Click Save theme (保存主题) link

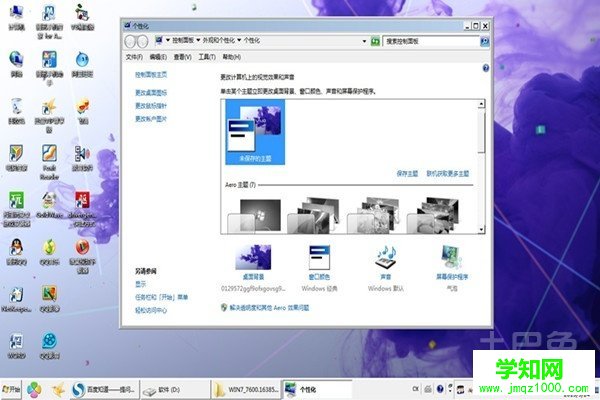(407, 174)
